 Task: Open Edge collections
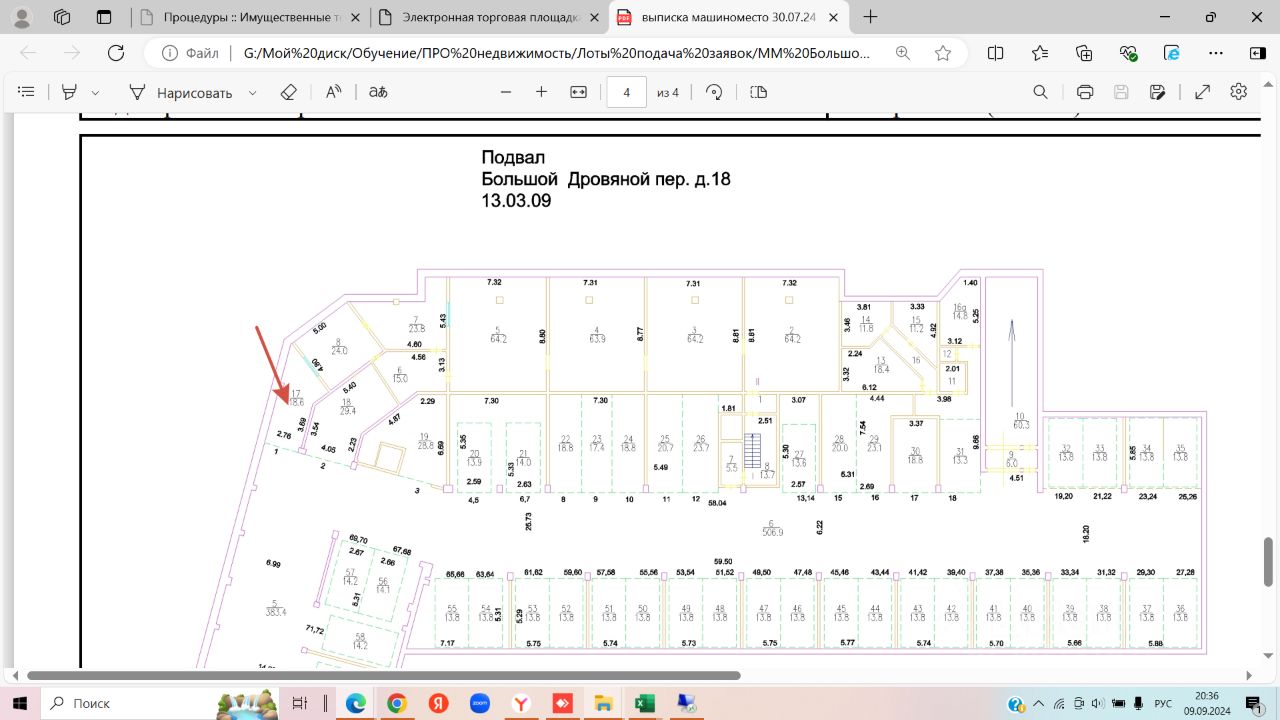1084,53
